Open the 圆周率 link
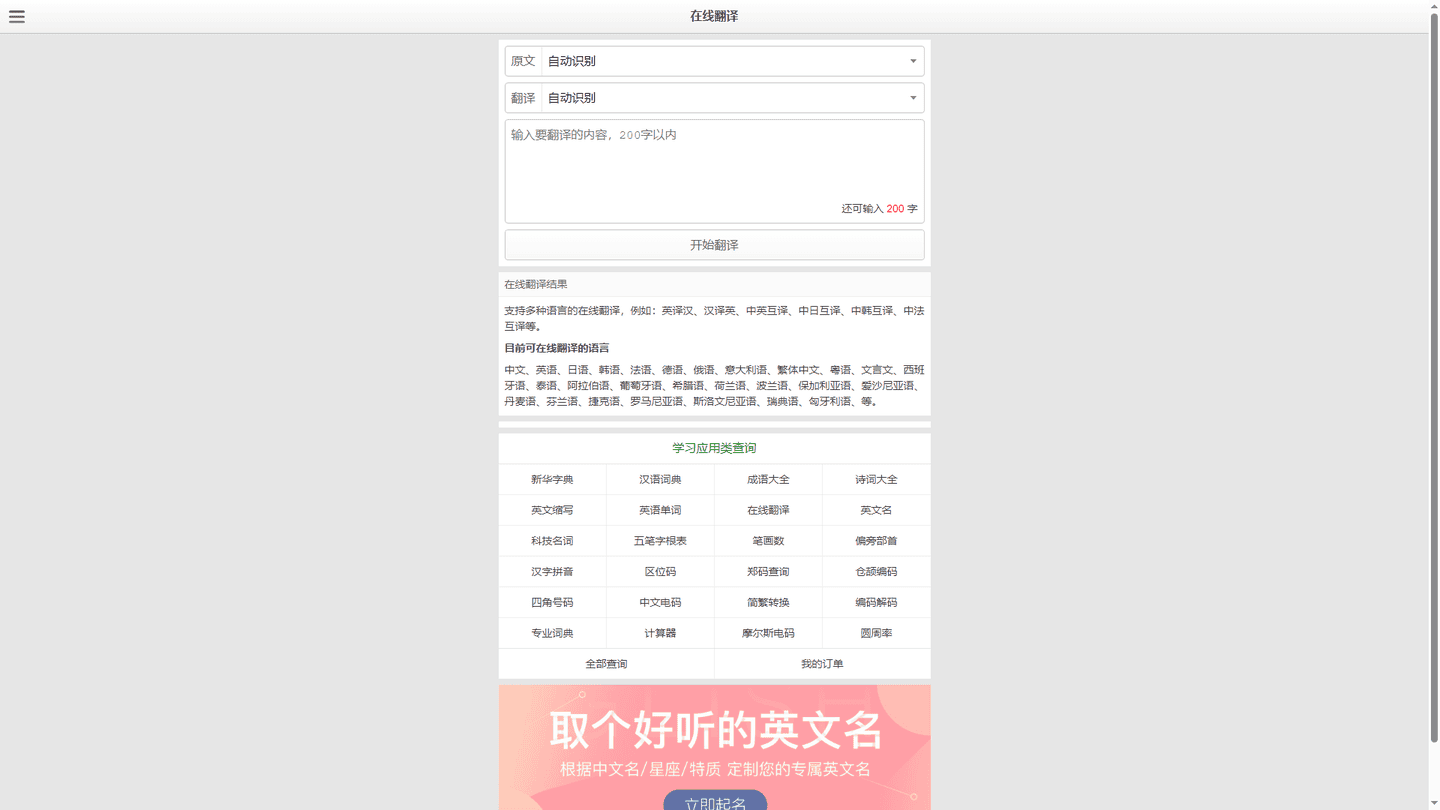This screenshot has height=810, width=1440. tap(876, 633)
